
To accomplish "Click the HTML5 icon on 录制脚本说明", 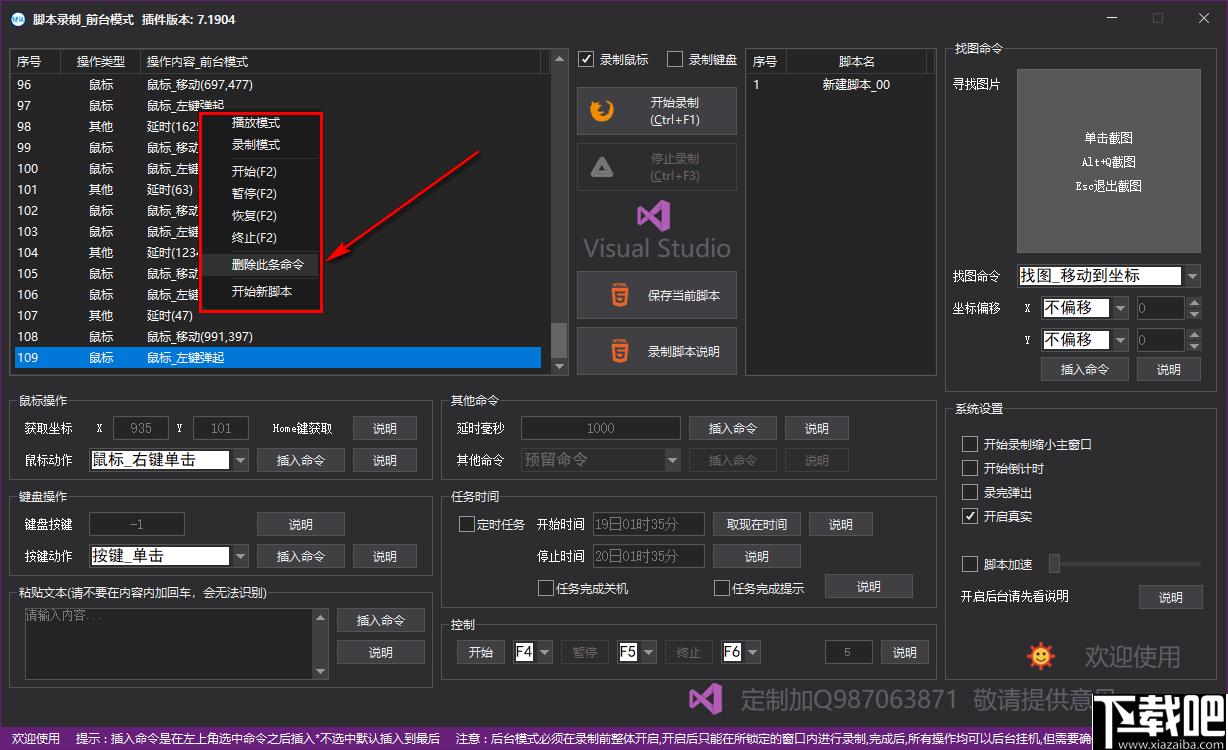I will coord(621,351).
